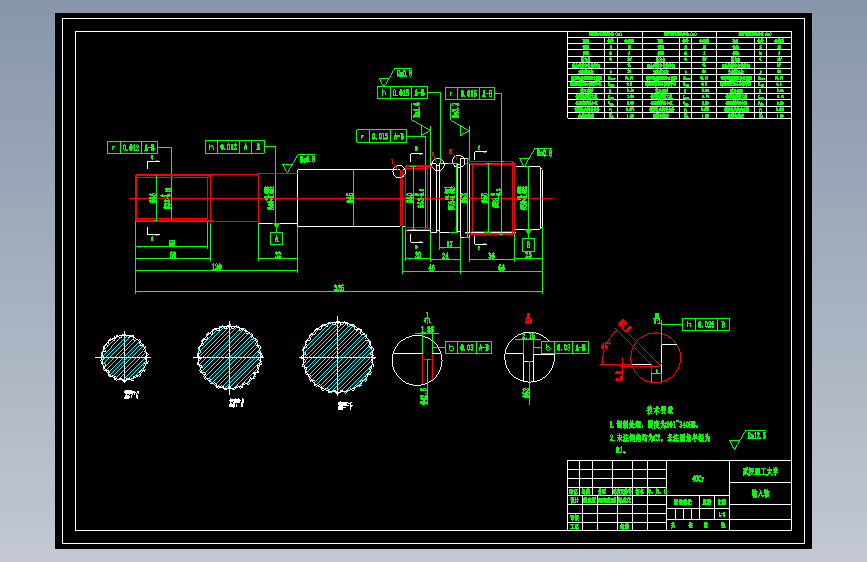This screenshot has height=562, width=867.
Task: Select the vertical Ra3.2 roughness label
Action: (x=456, y=110)
